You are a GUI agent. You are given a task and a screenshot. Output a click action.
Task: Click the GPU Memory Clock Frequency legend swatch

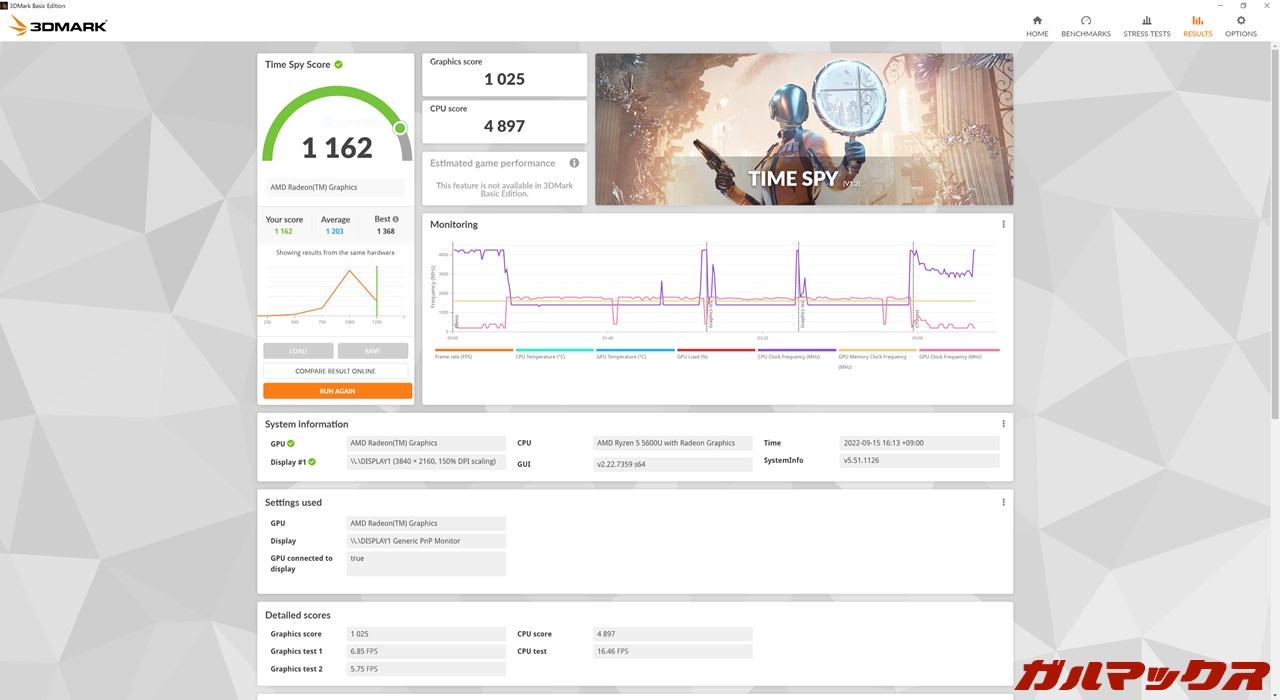click(877, 350)
